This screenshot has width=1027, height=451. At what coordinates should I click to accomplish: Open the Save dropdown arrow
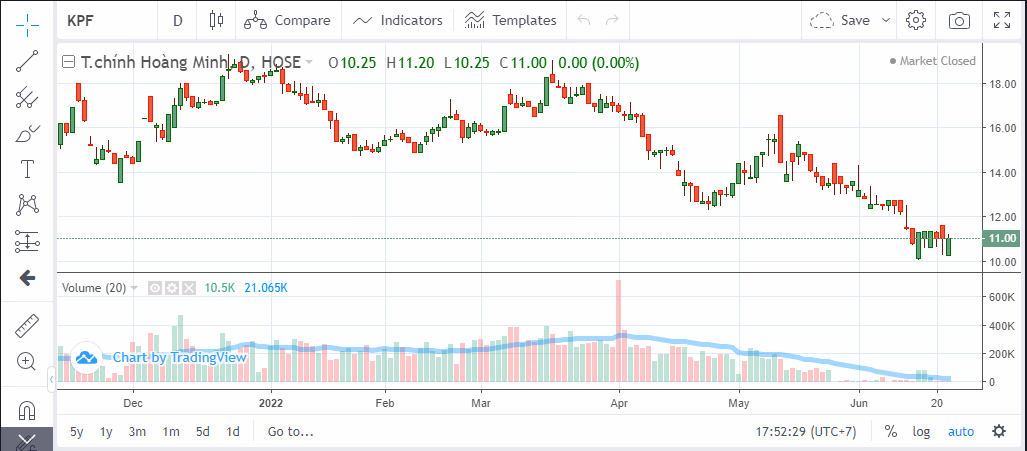pyautogui.click(x=887, y=20)
